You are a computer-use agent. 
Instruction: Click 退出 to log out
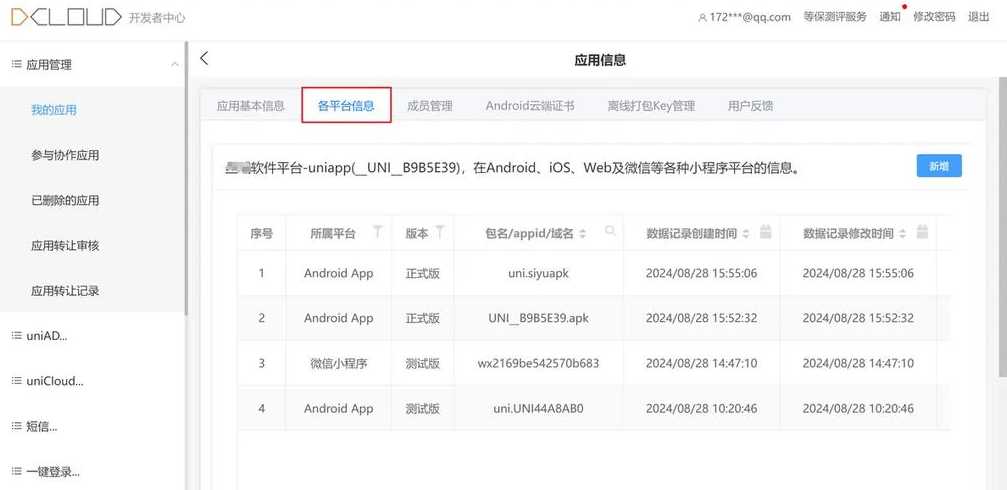(x=979, y=17)
